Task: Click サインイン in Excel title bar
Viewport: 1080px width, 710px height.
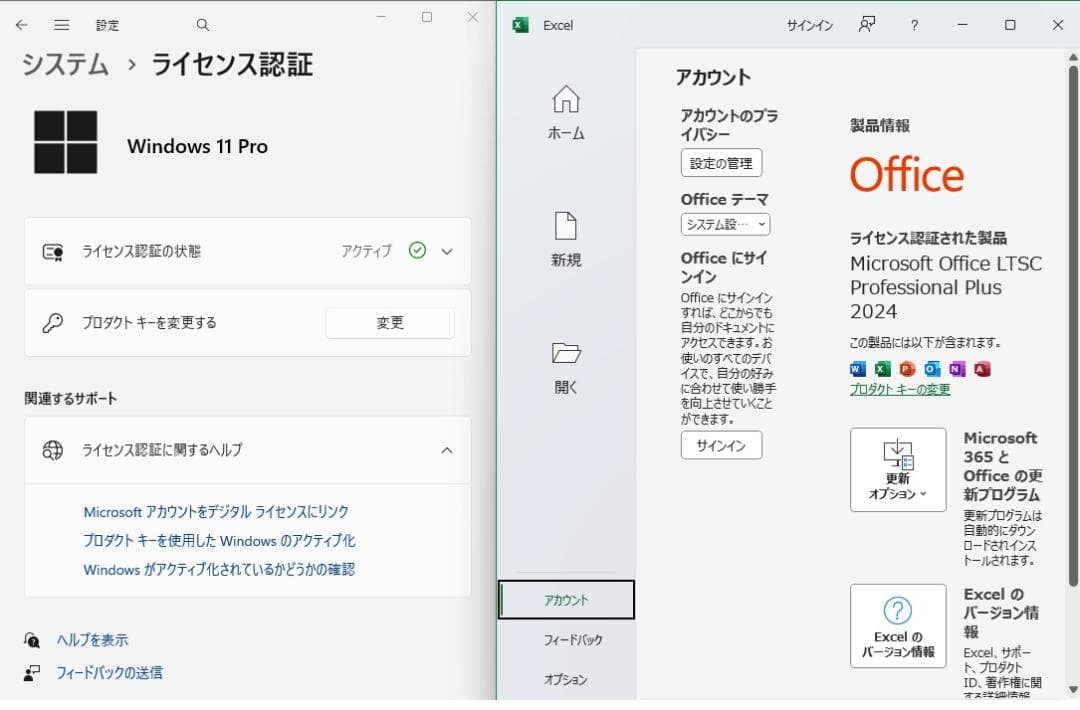Action: pyautogui.click(x=810, y=25)
